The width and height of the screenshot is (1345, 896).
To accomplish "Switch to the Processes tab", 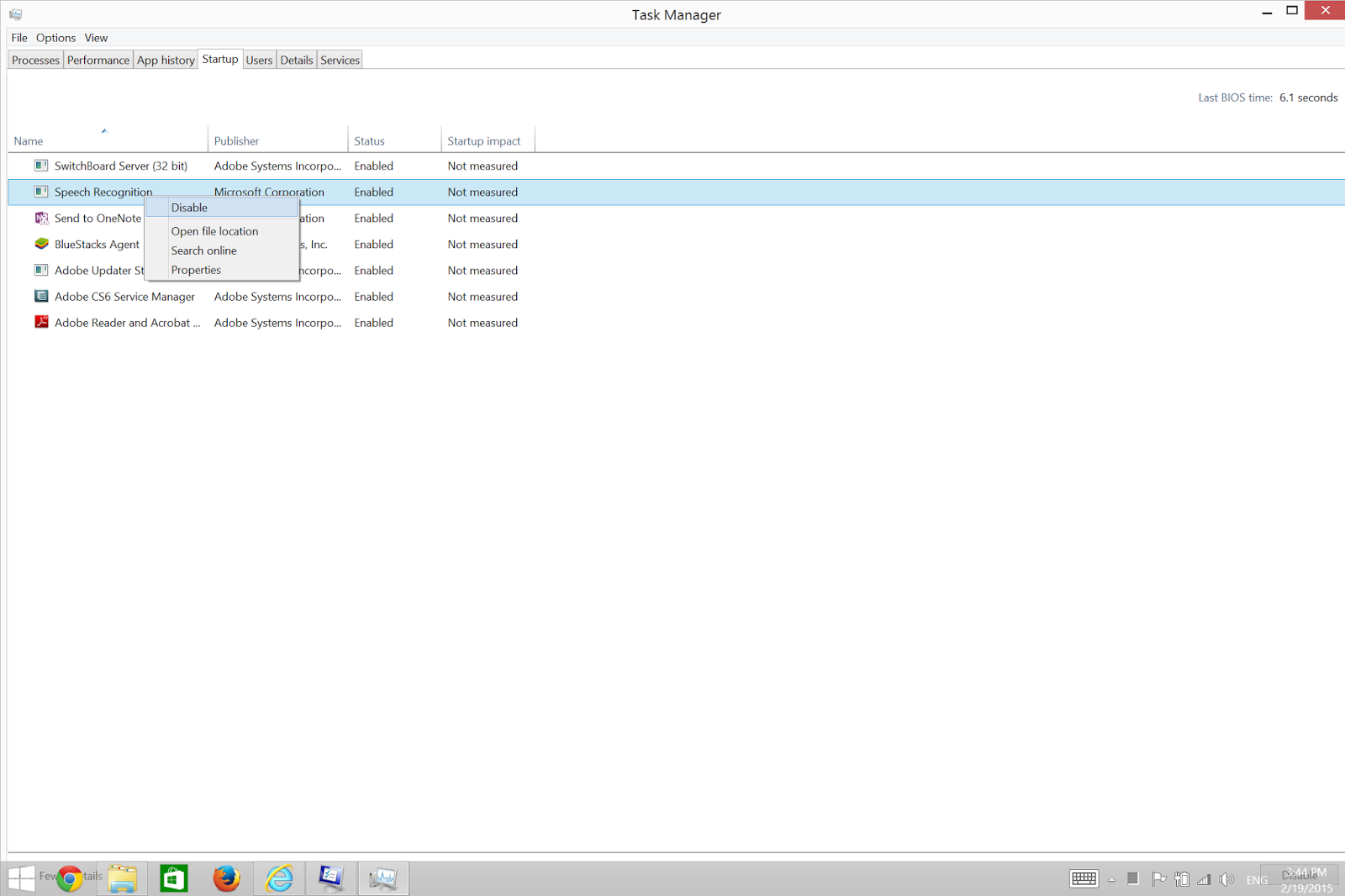I will 35,60.
